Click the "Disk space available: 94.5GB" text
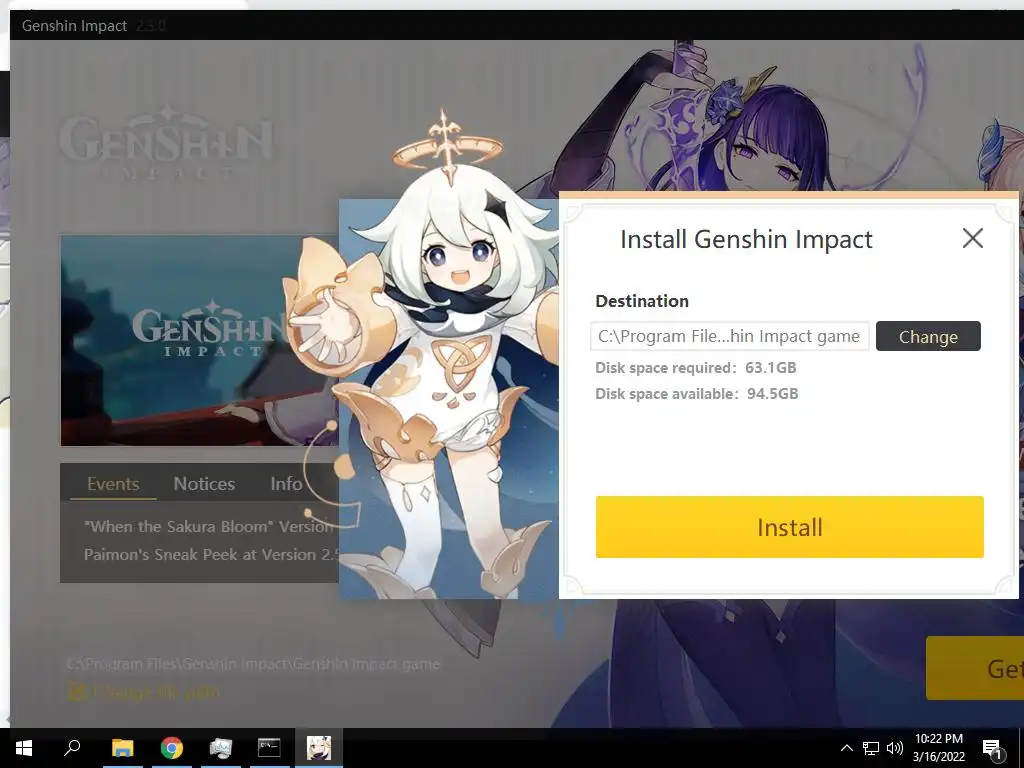 pyautogui.click(x=696, y=394)
